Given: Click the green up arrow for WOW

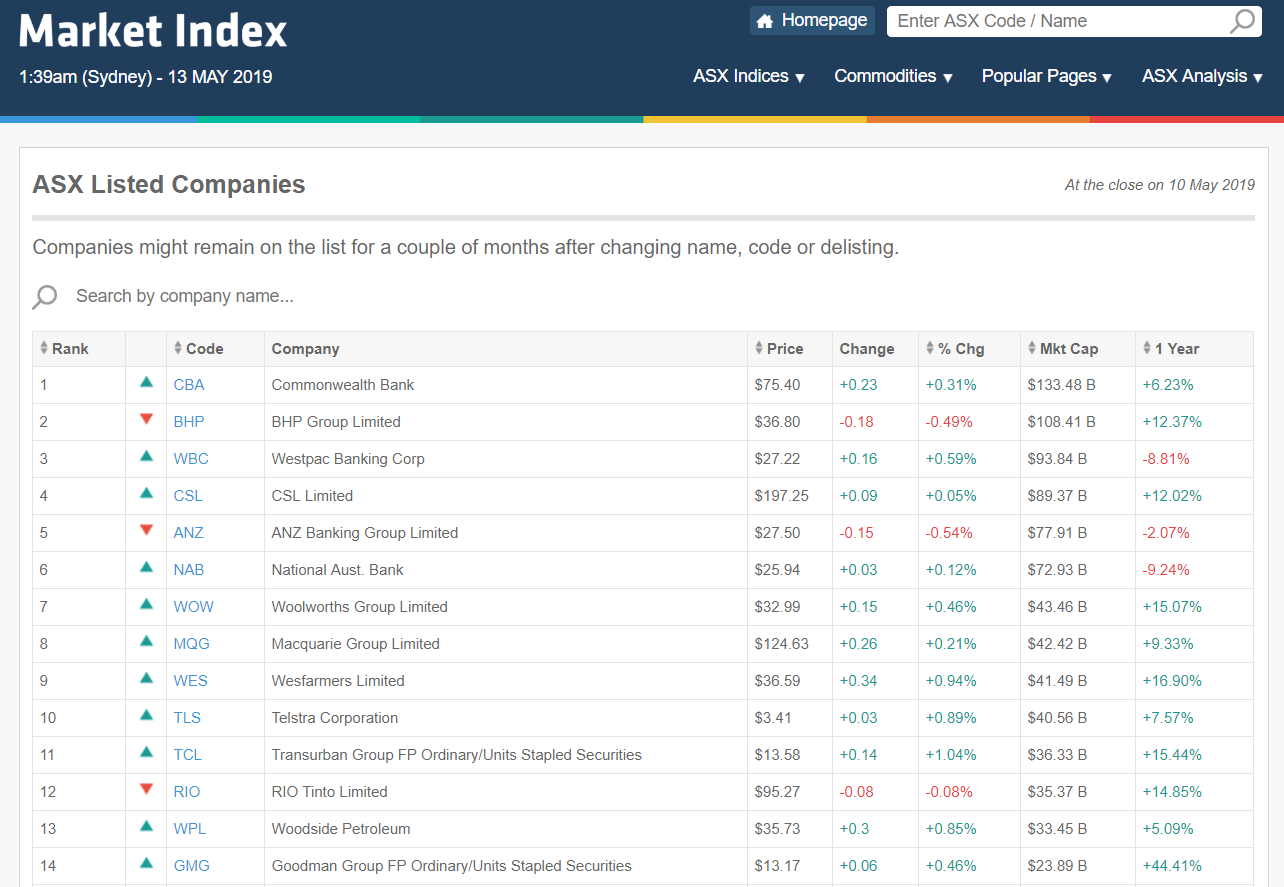Looking at the screenshot, I should coord(147,604).
